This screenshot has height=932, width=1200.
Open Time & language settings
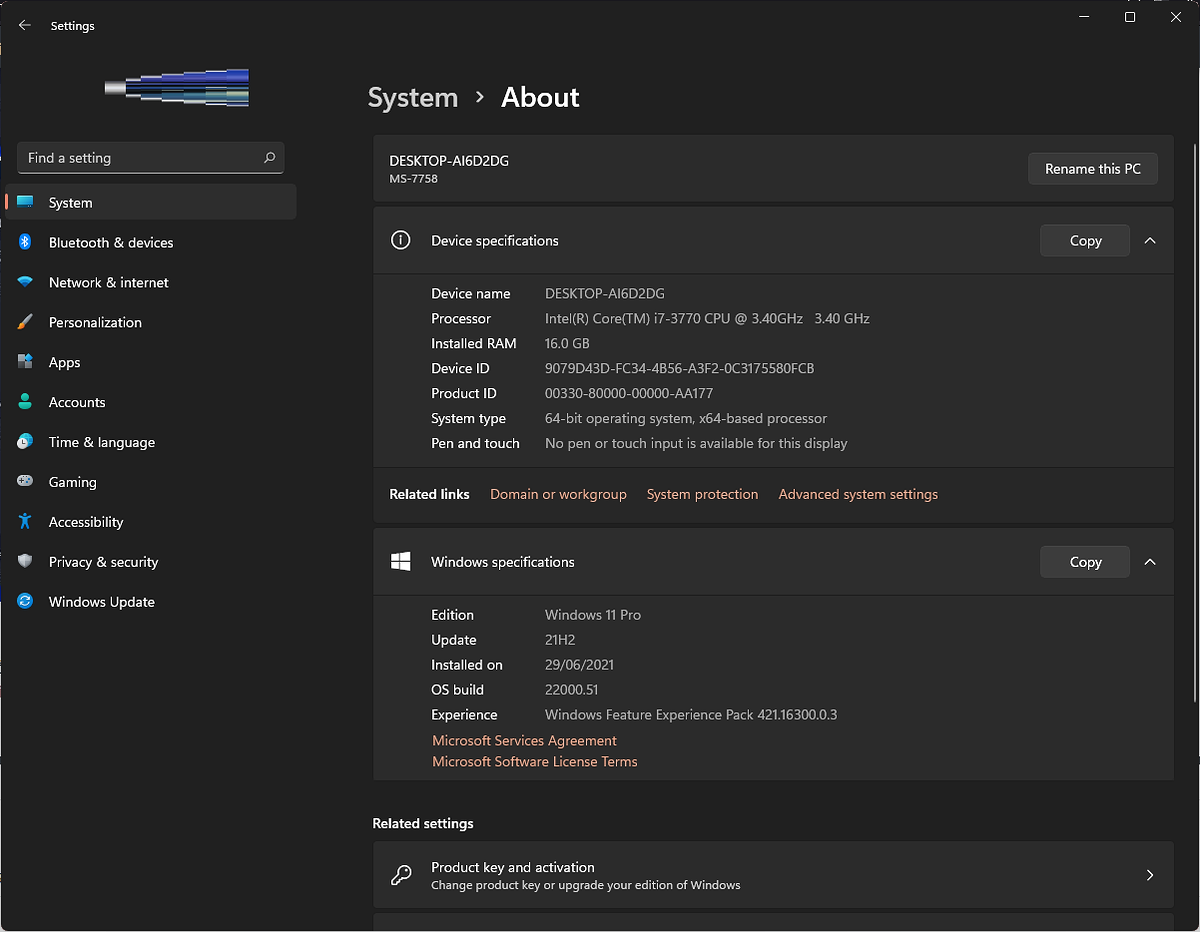151,442
